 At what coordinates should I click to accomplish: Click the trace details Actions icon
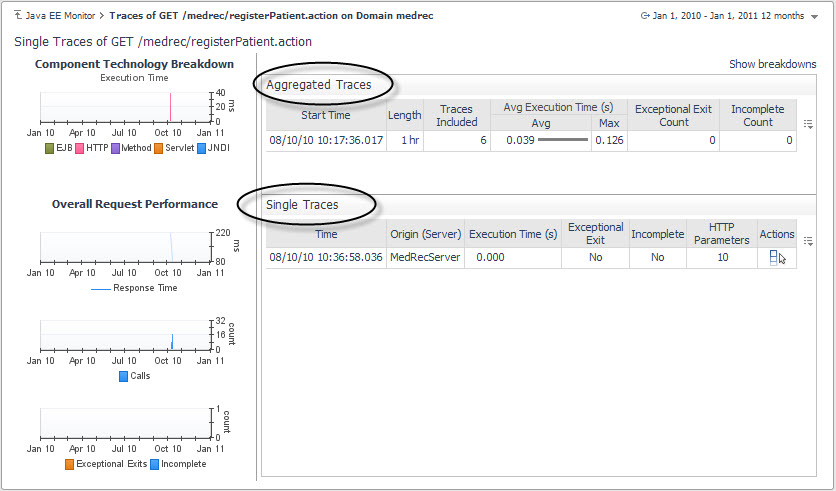(775, 258)
